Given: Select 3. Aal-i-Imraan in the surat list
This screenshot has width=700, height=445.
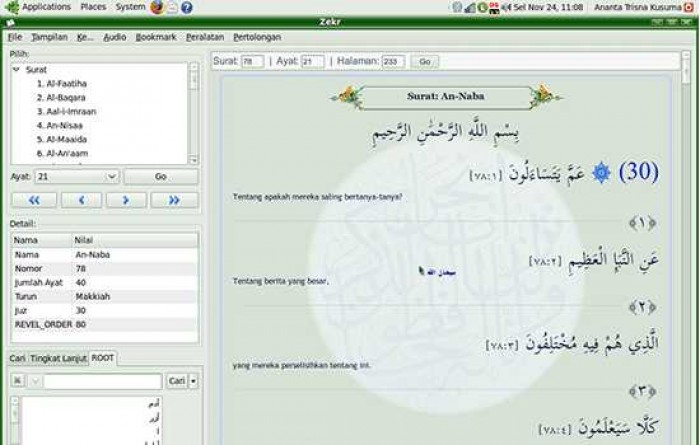Looking at the screenshot, I should pos(66,111).
